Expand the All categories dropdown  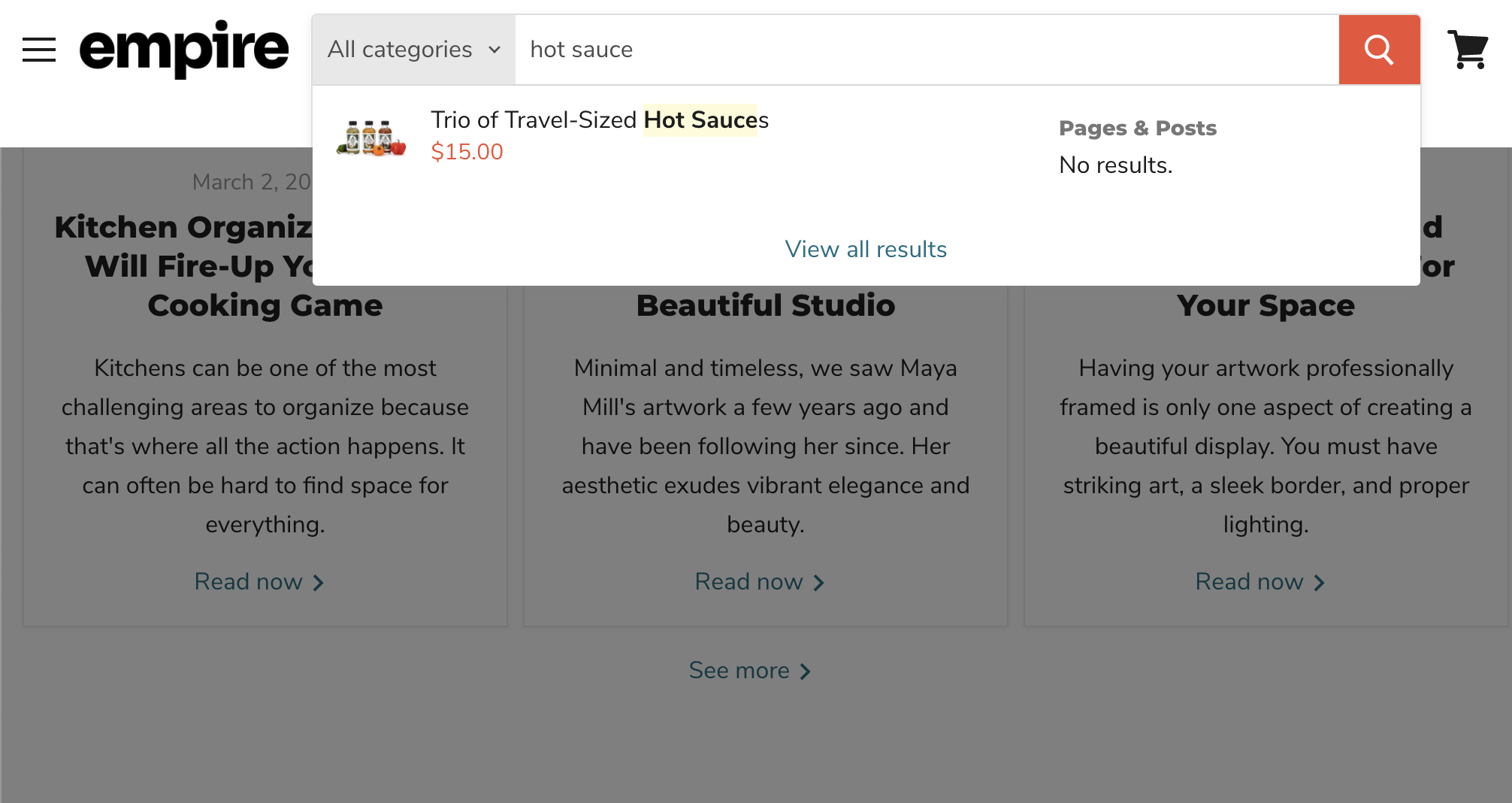(x=414, y=50)
